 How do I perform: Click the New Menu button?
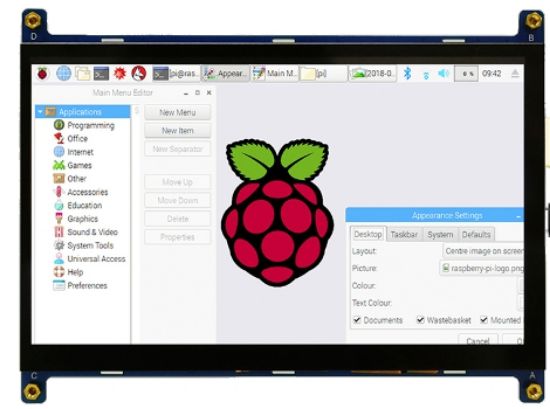[x=177, y=113]
